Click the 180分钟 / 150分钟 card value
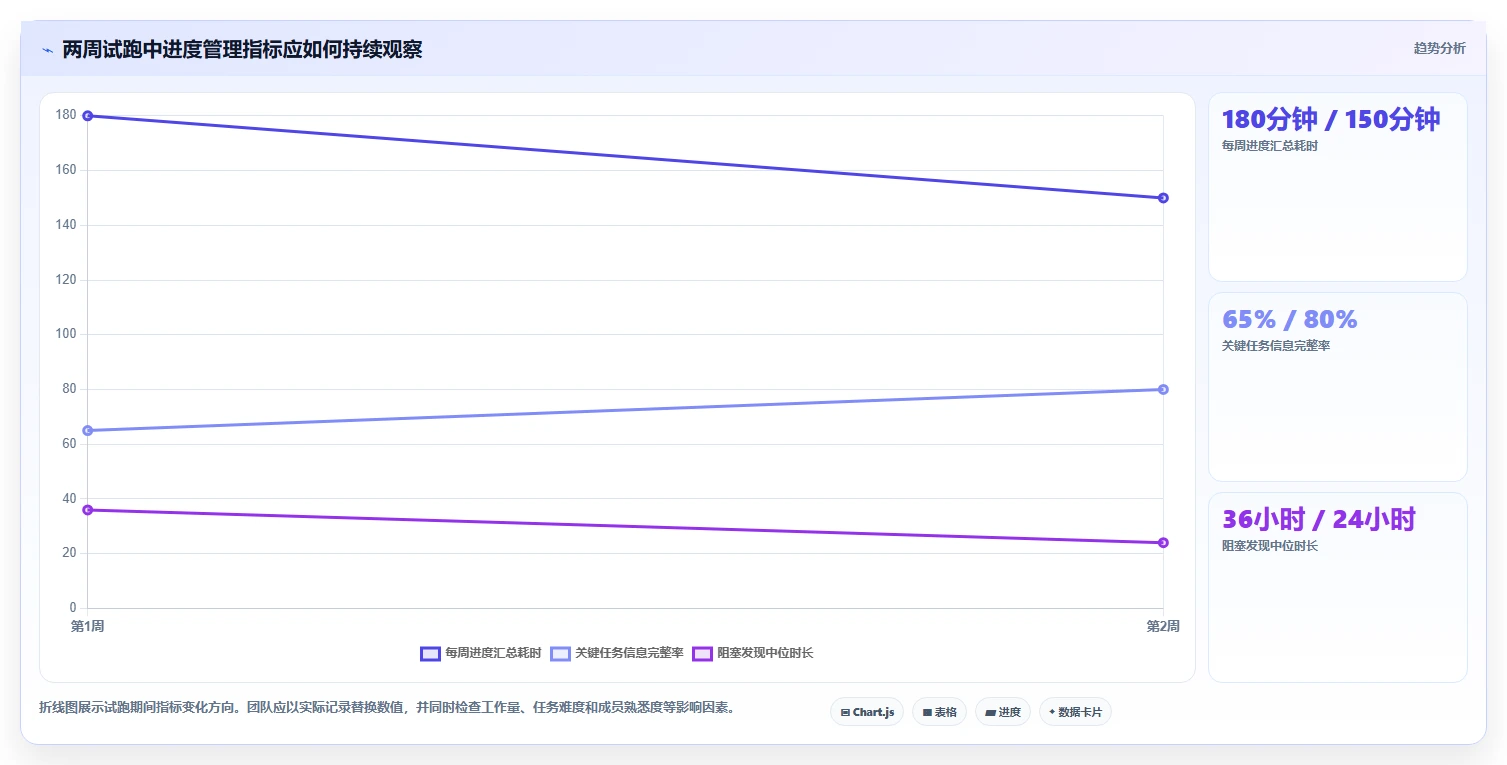Image resolution: width=1507 pixels, height=765 pixels. [1331, 120]
